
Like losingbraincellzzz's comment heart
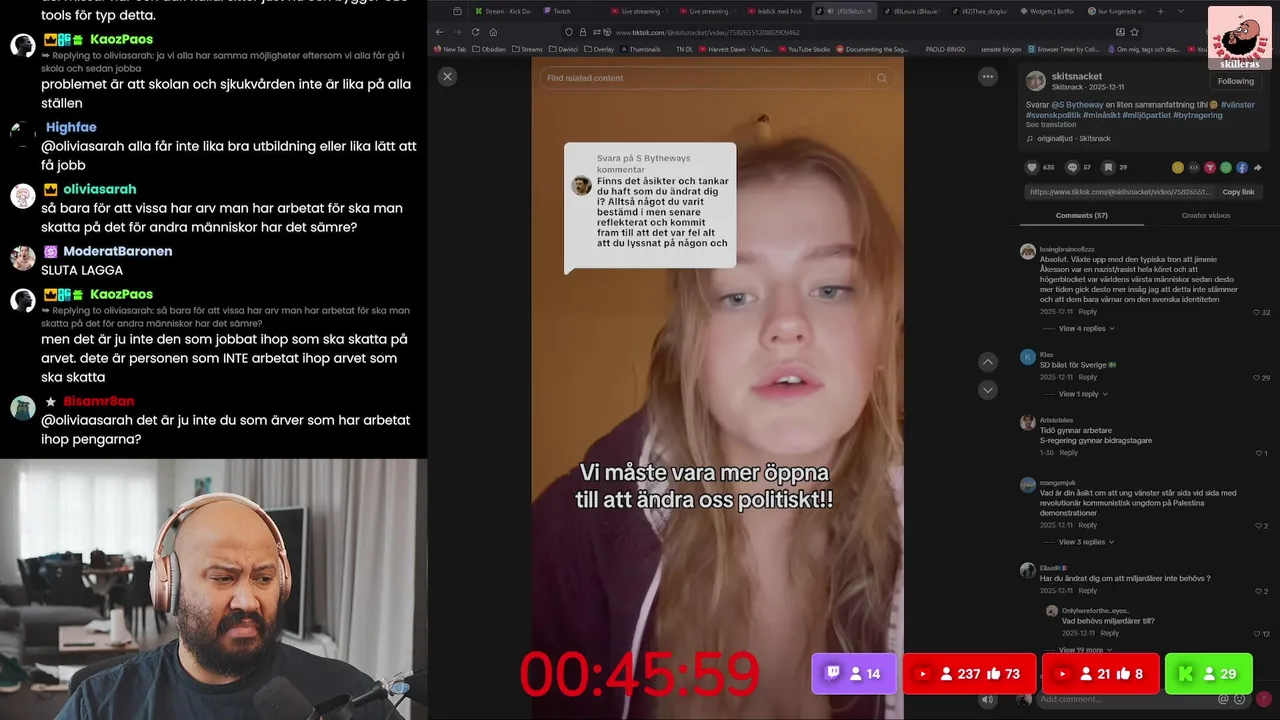(x=1256, y=313)
